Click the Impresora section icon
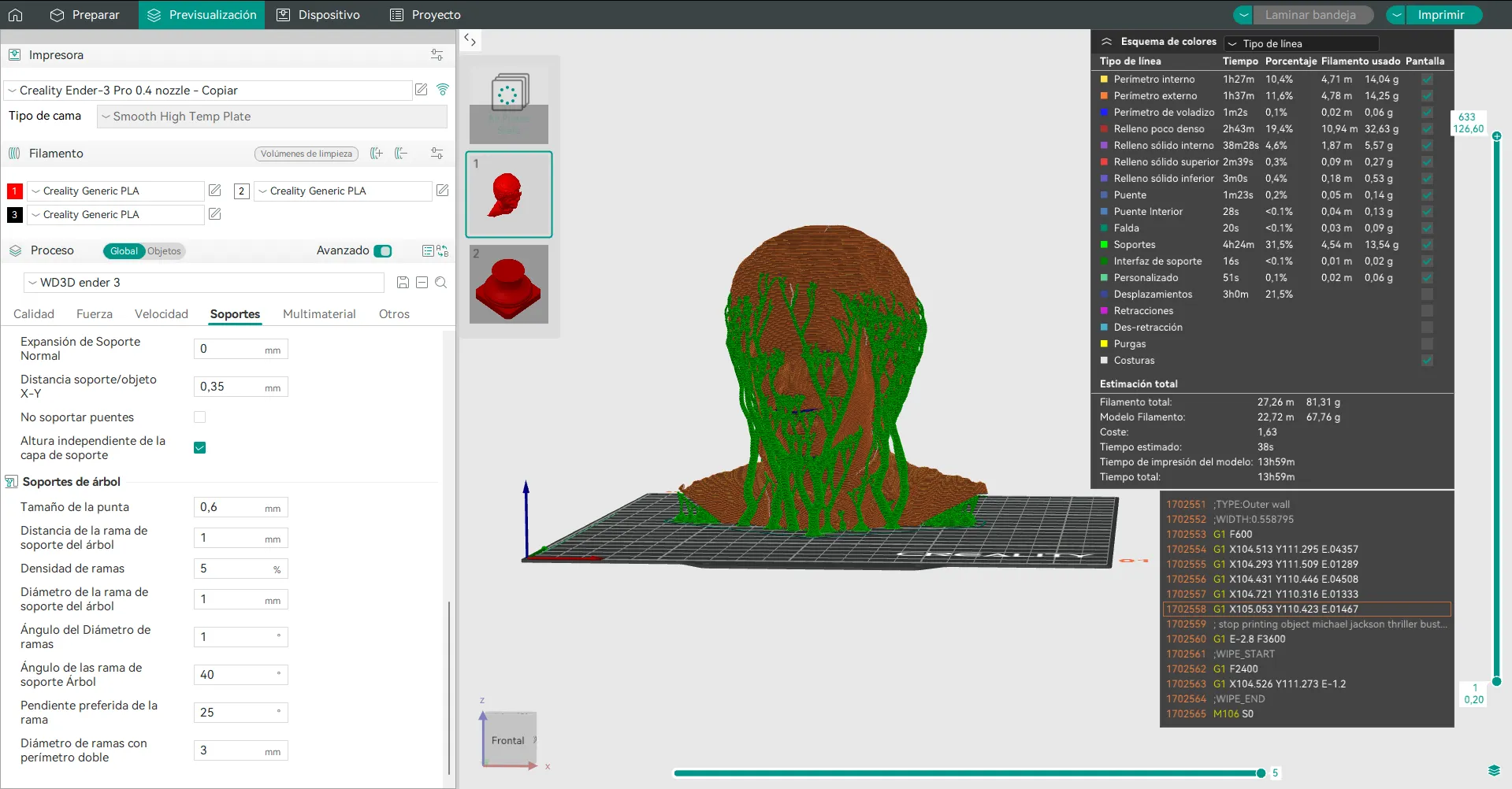This screenshot has width=1512, height=789. (x=14, y=55)
